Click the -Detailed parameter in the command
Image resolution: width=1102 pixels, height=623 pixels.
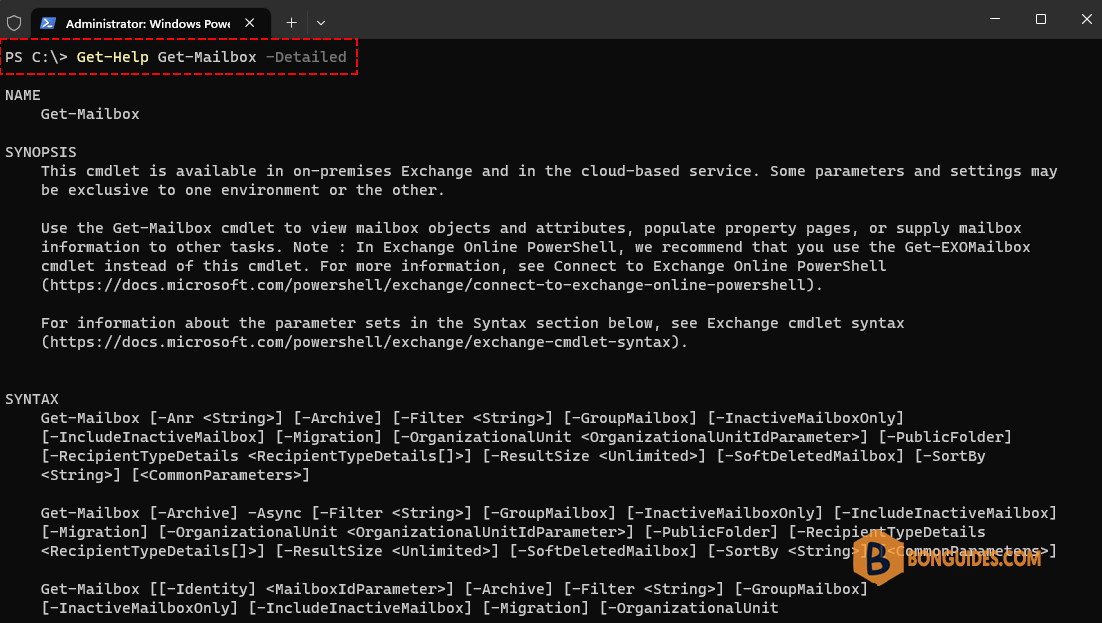point(306,57)
